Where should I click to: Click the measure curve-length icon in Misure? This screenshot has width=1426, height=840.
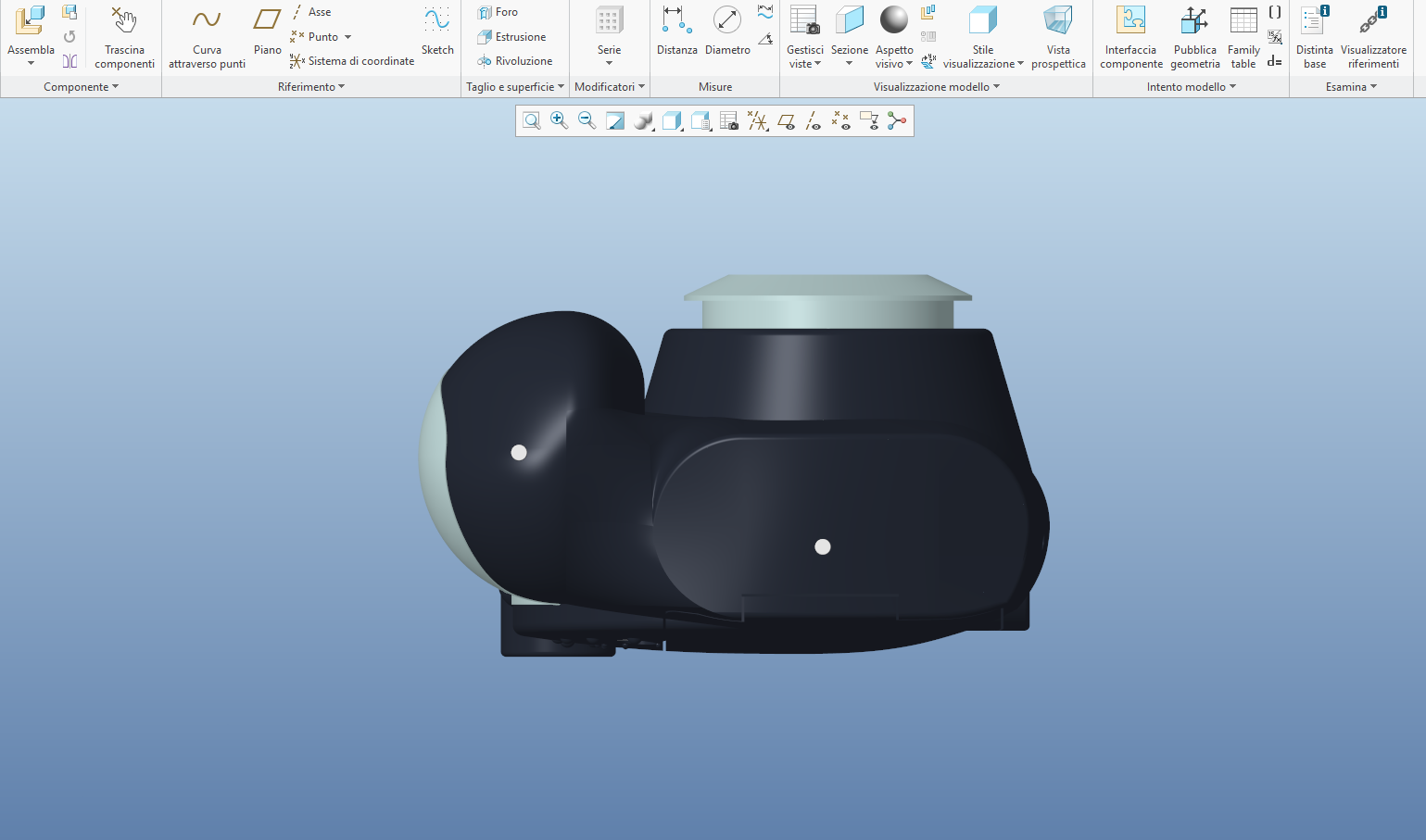tap(764, 12)
